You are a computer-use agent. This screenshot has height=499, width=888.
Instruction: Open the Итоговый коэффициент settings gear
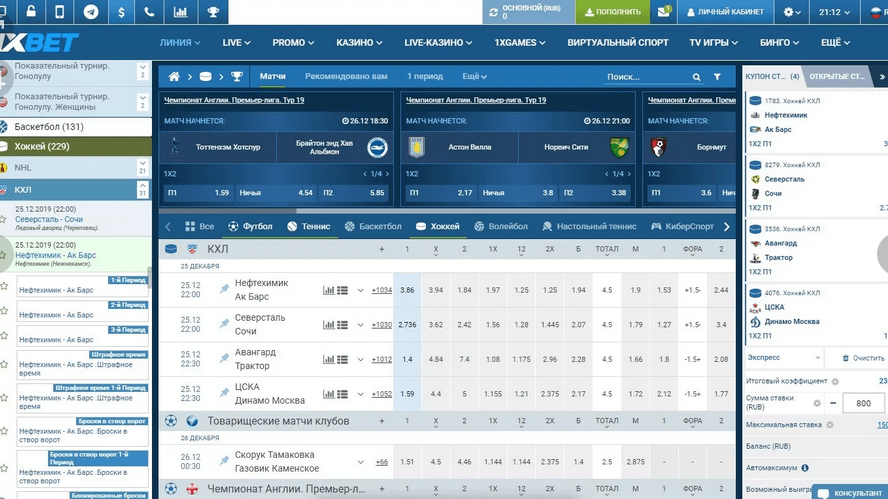pyautogui.click(x=835, y=381)
